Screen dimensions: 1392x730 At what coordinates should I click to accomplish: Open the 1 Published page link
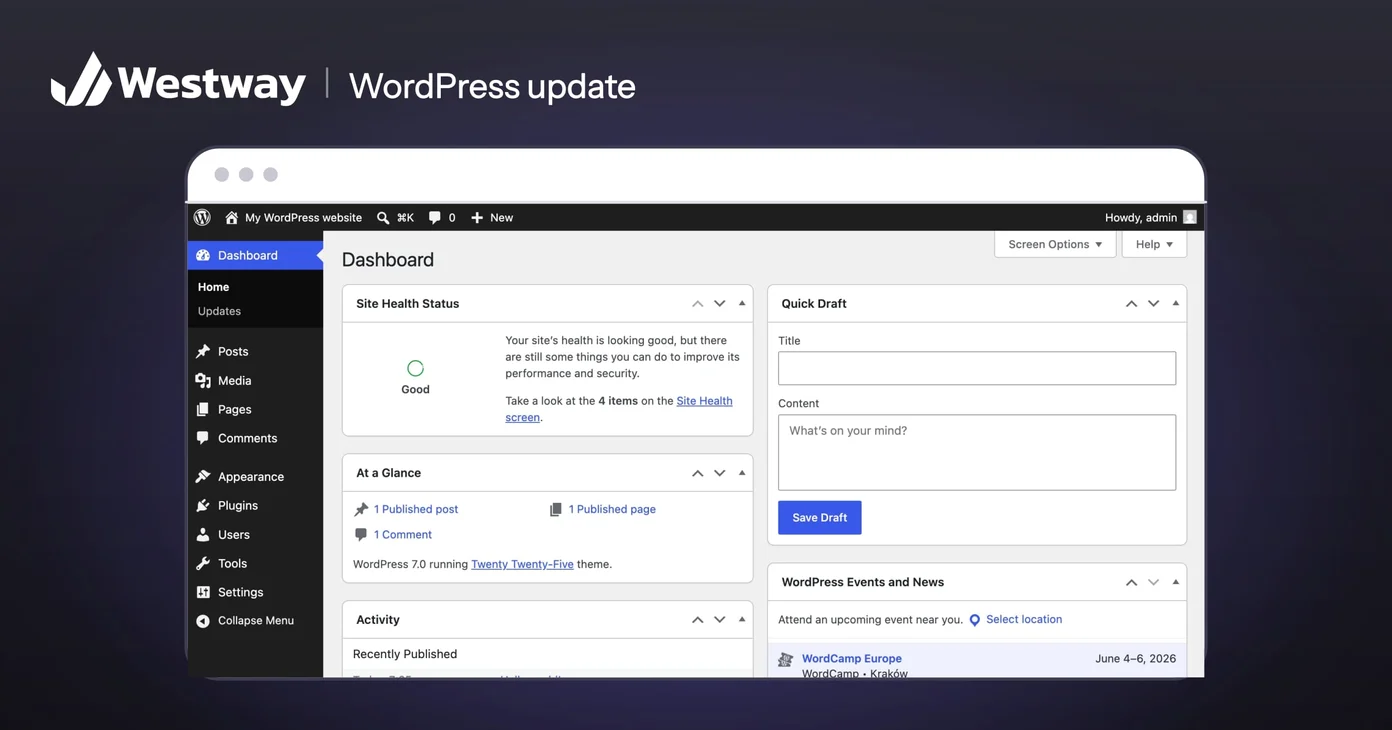click(612, 509)
